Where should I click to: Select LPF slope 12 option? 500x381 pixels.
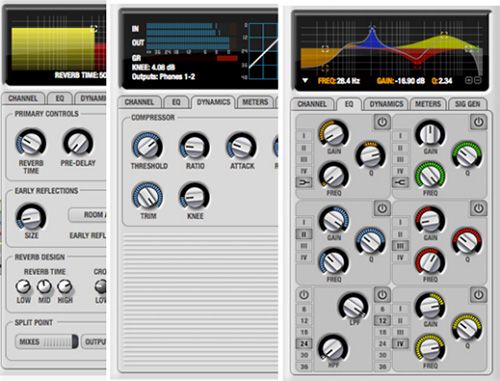point(383,321)
